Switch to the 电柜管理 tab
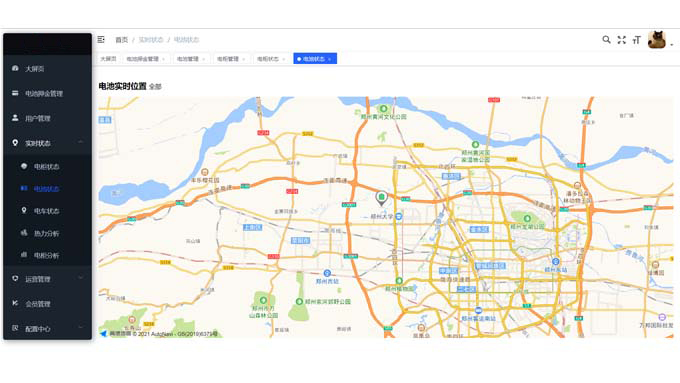 click(231, 59)
